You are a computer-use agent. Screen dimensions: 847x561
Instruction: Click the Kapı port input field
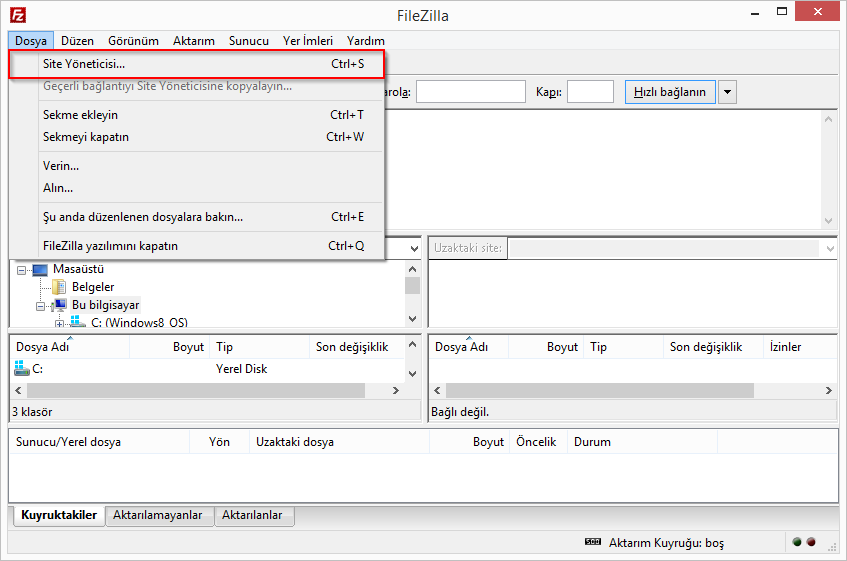590,92
